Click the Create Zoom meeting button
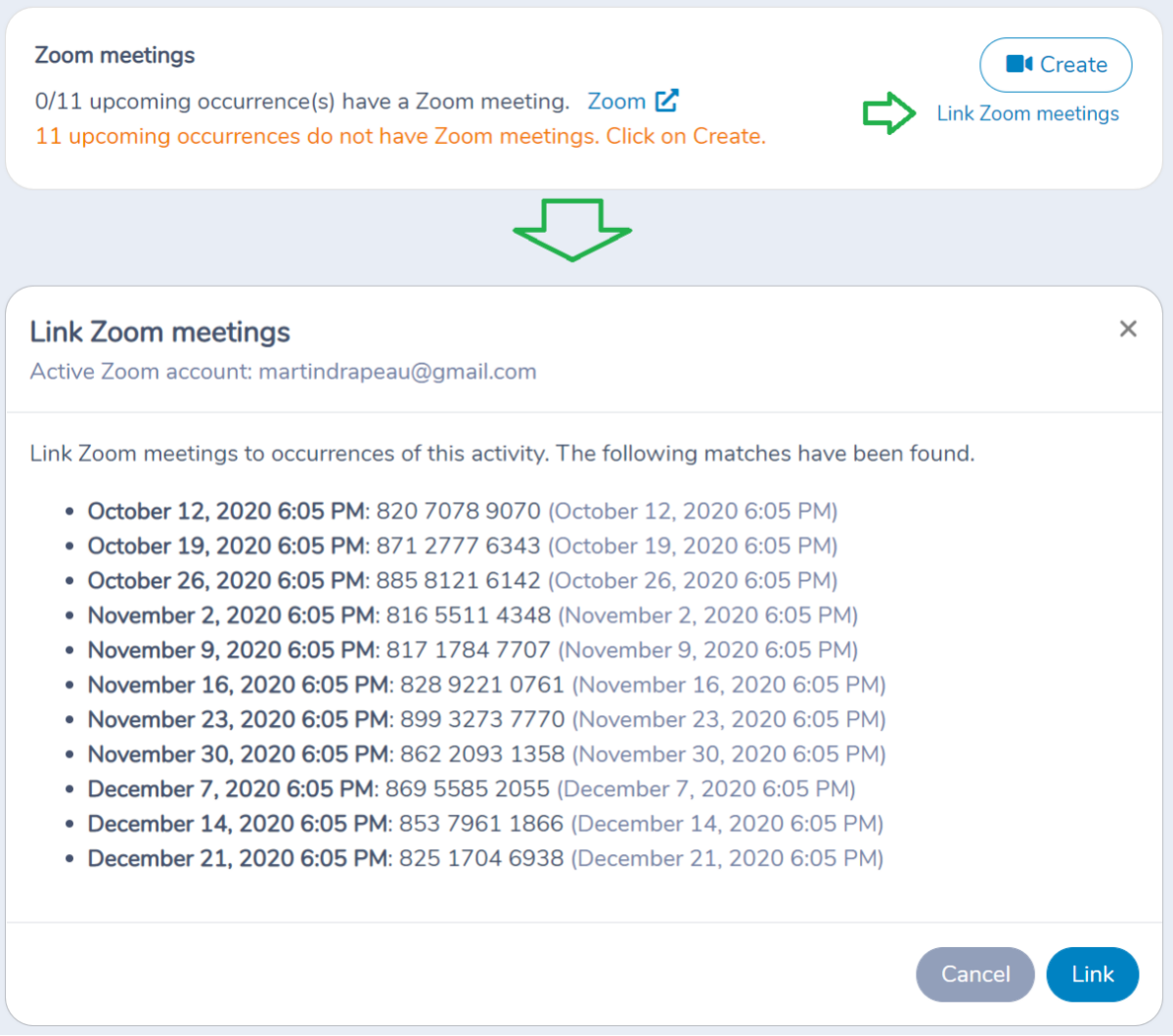The image size is (1173, 1036). 1056,66
